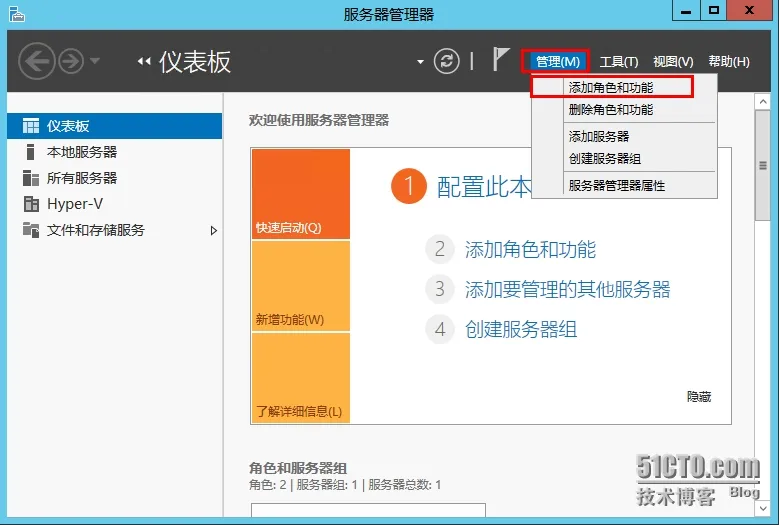This screenshot has width=779, height=525.
Task: Click the step 2 添加角色和功能 link
Action: click(530, 249)
